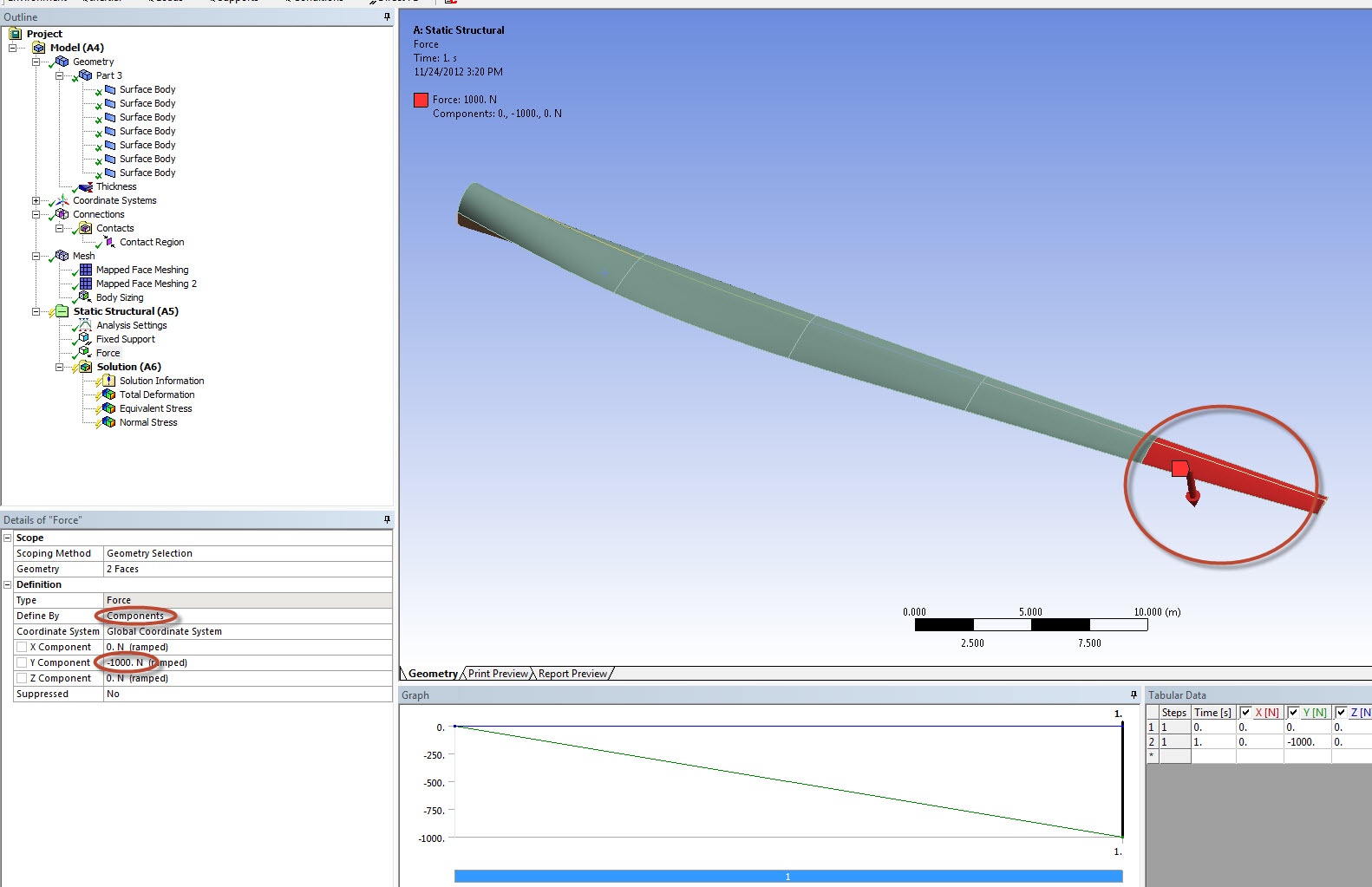
Task: Select the Model (A4) icon
Action: point(38,48)
